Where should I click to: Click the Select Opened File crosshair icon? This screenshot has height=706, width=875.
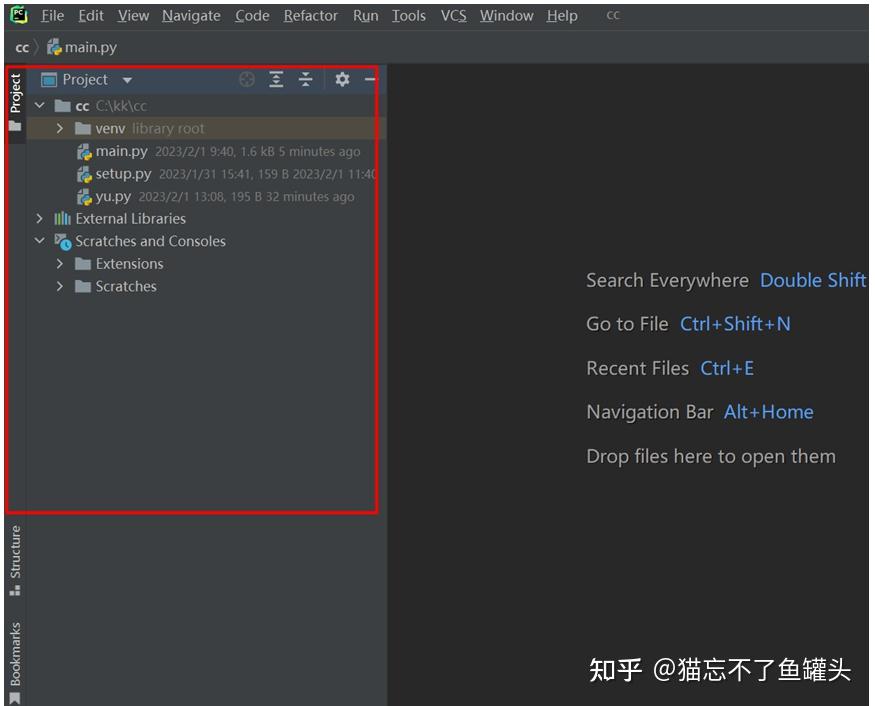(x=247, y=79)
